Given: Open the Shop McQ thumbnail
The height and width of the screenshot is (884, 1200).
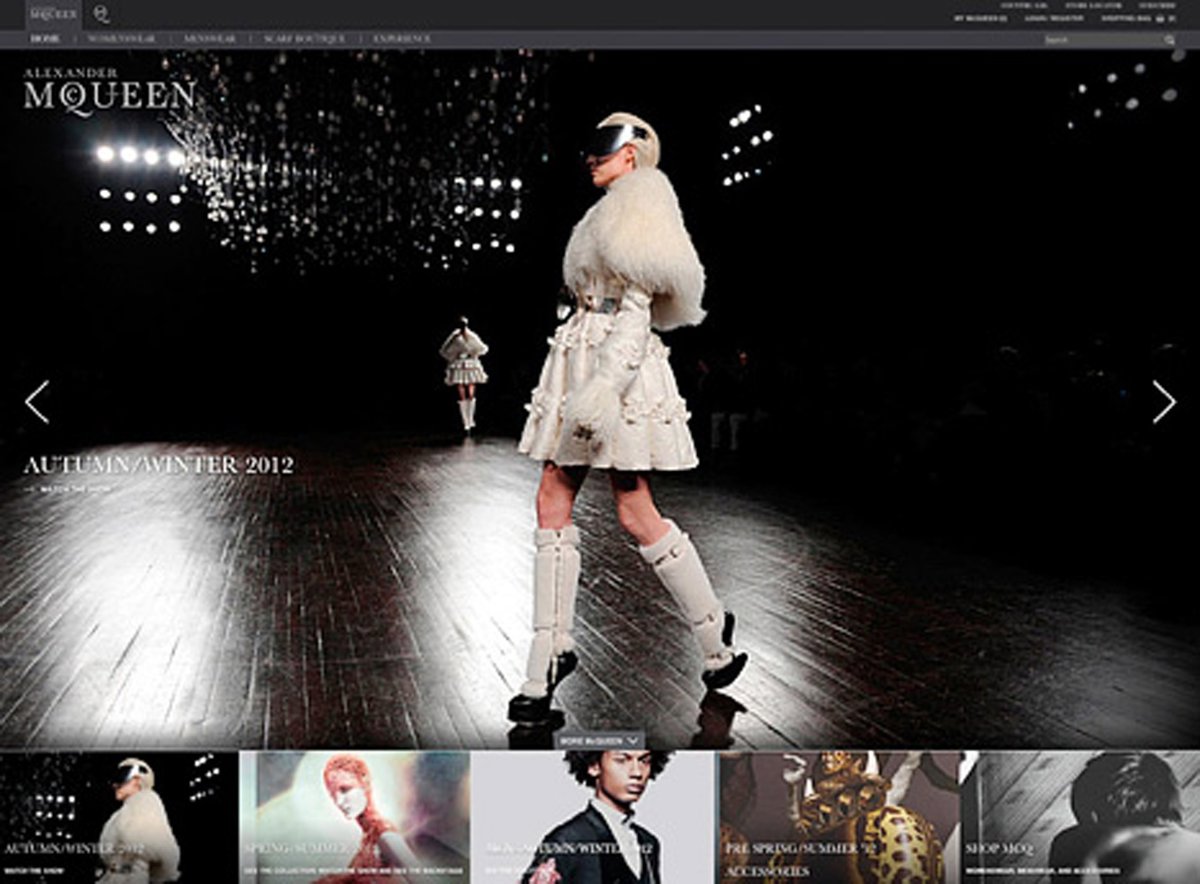Looking at the screenshot, I should (1080, 817).
